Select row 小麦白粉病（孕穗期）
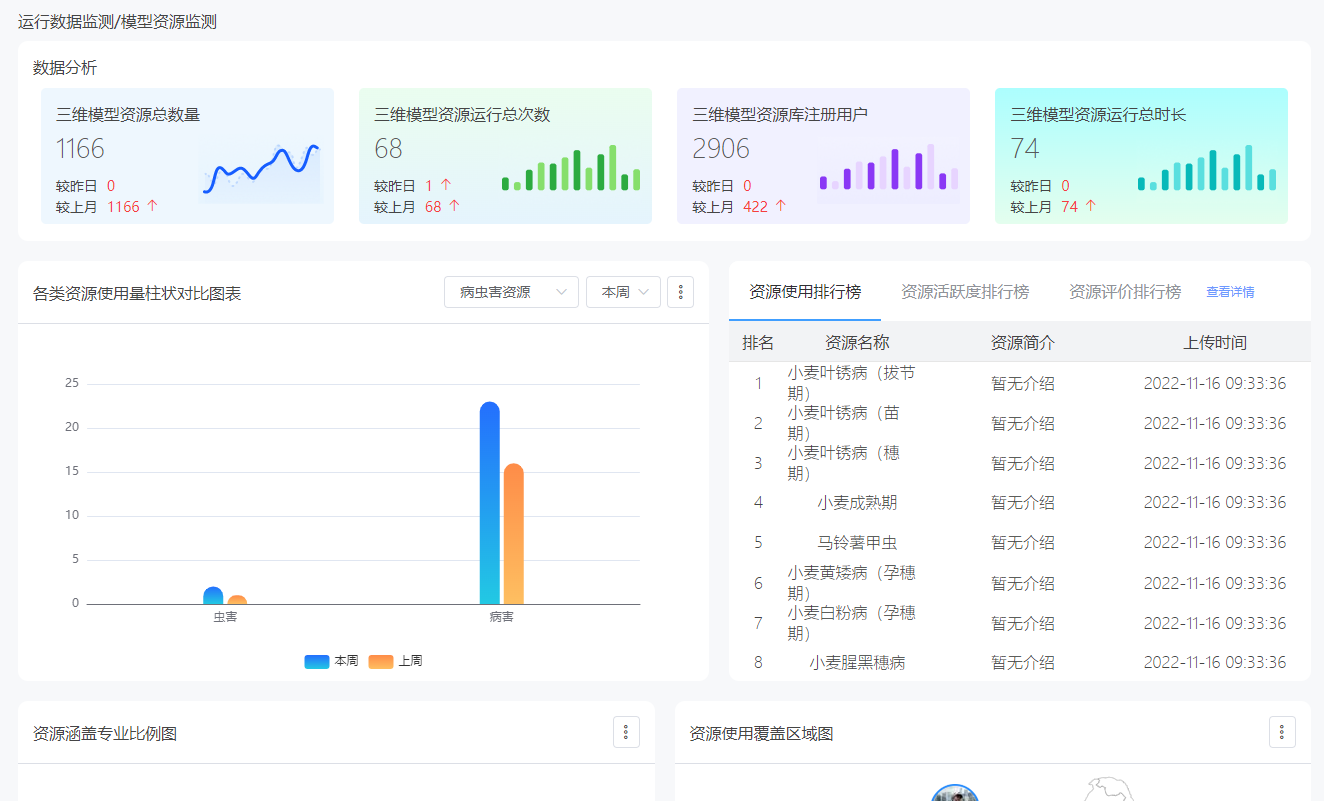1324x801 pixels. [1020, 623]
